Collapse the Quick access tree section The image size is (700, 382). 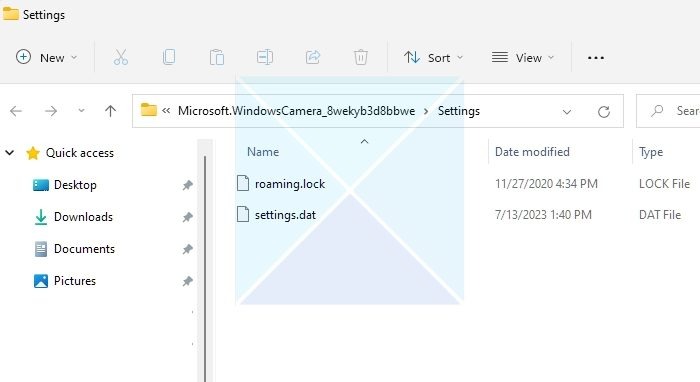click(x=9, y=153)
